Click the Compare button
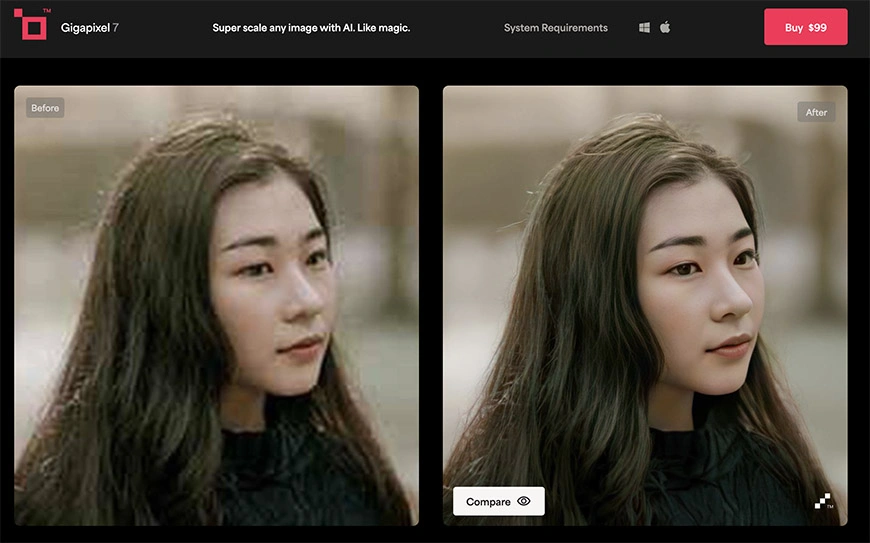Viewport: 870px width, 543px height. pyautogui.click(x=498, y=501)
